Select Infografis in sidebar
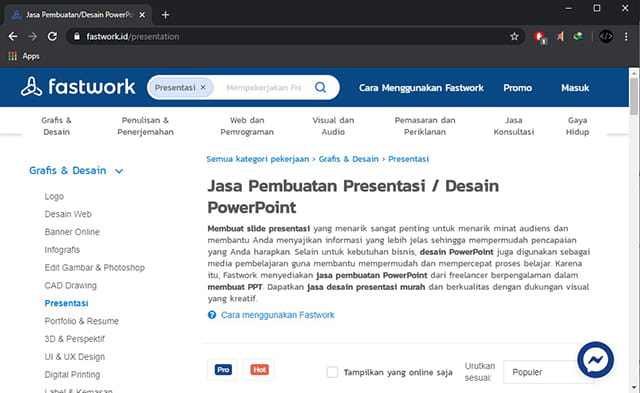The height and width of the screenshot is (393, 640). tap(62, 250)
